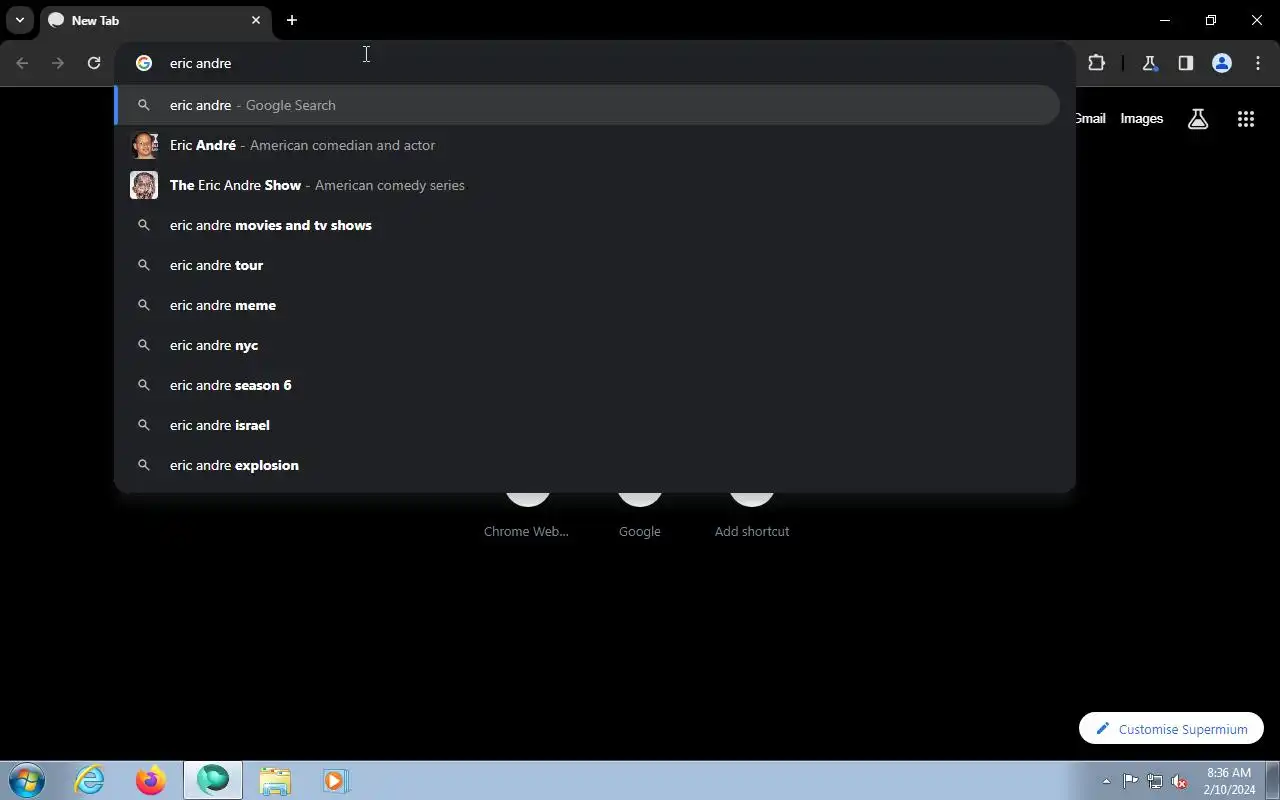Close the New Tab tab
This screenshot has height=800, width=1280.
click(256, 20)
